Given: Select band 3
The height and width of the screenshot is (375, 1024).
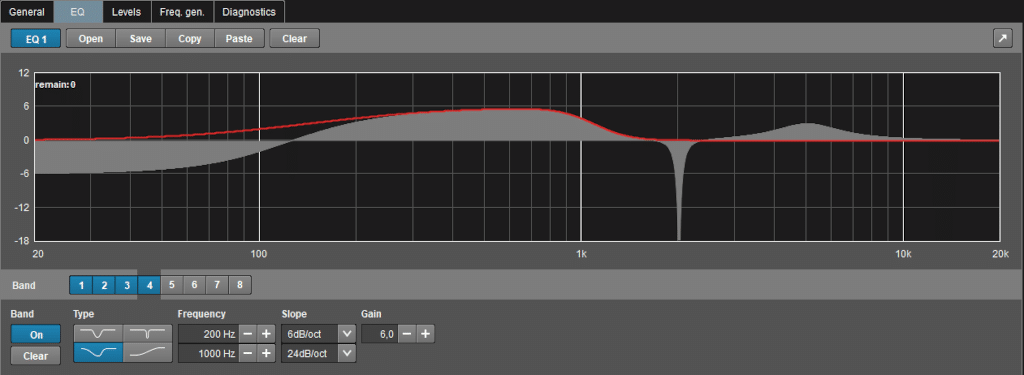Looking at the screenshot, I should (127, 285).
